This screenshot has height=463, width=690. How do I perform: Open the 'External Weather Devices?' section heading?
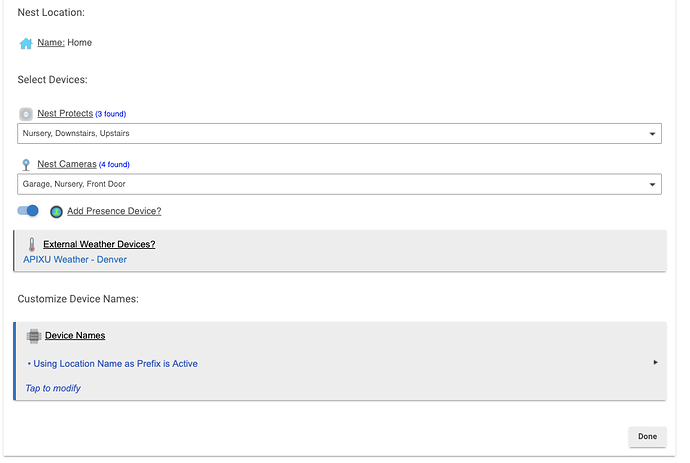point(99,244)
